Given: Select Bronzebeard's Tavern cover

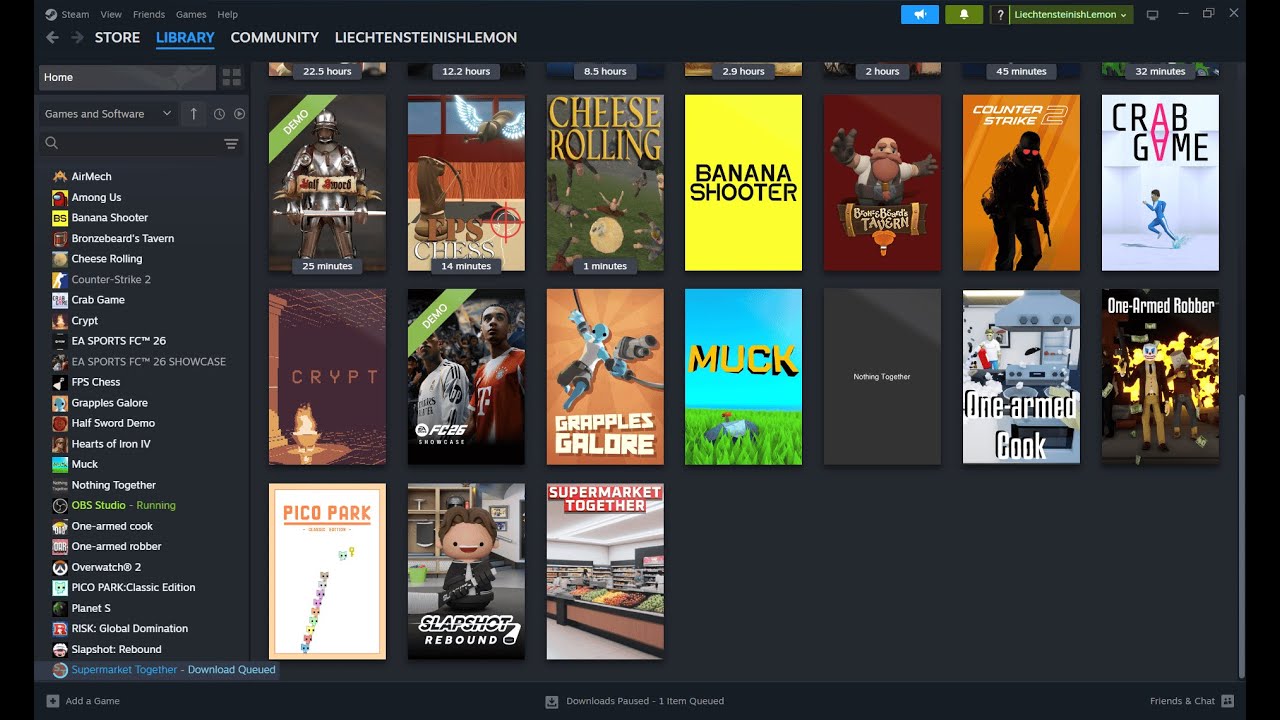Looking at the screenshot, I should (x=882, y=183).
